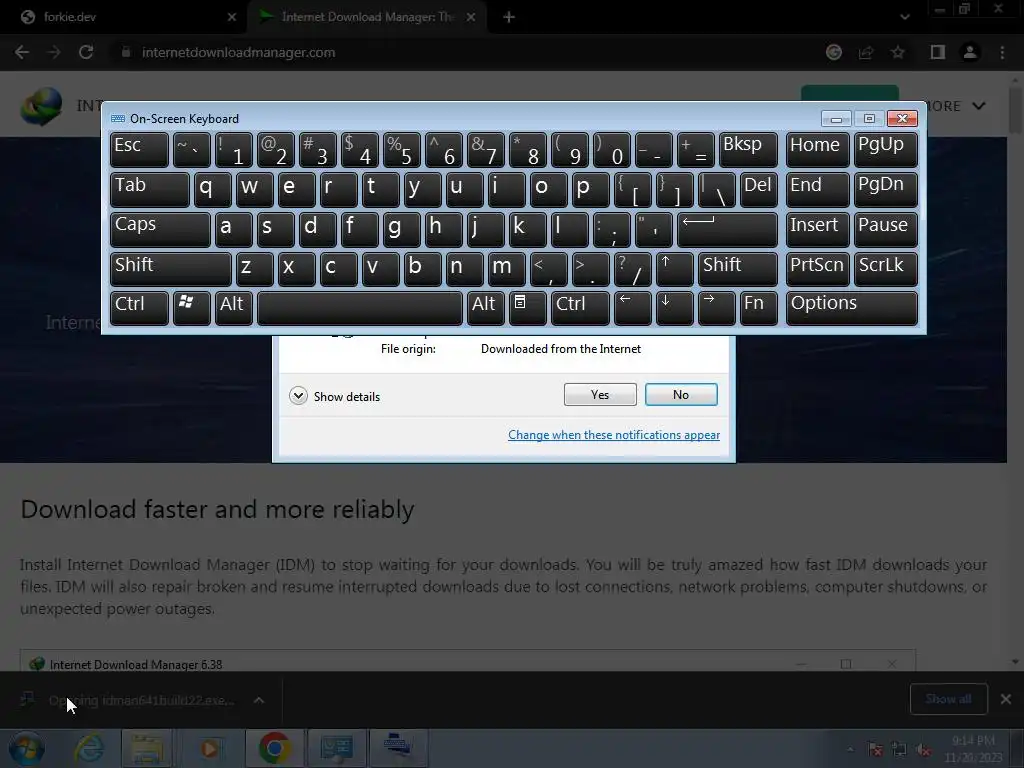
Task: Click the PrtScn key
Action: [817, 269]
